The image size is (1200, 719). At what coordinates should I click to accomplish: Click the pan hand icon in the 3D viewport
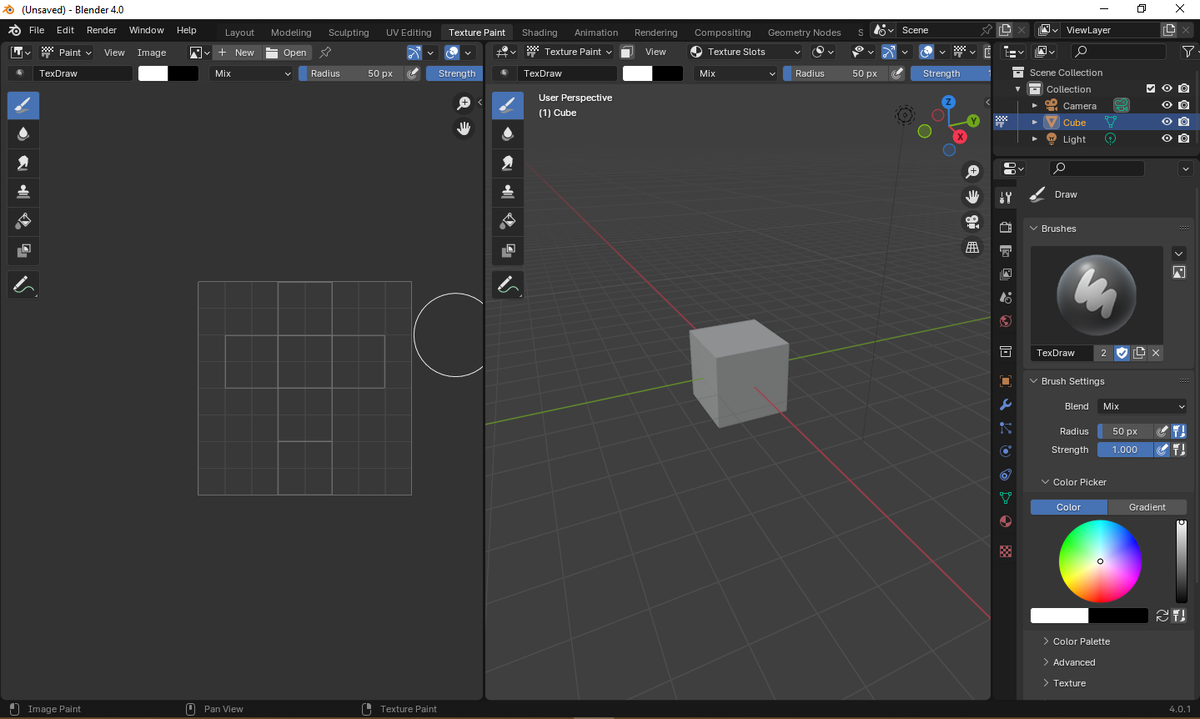[972, 197]
